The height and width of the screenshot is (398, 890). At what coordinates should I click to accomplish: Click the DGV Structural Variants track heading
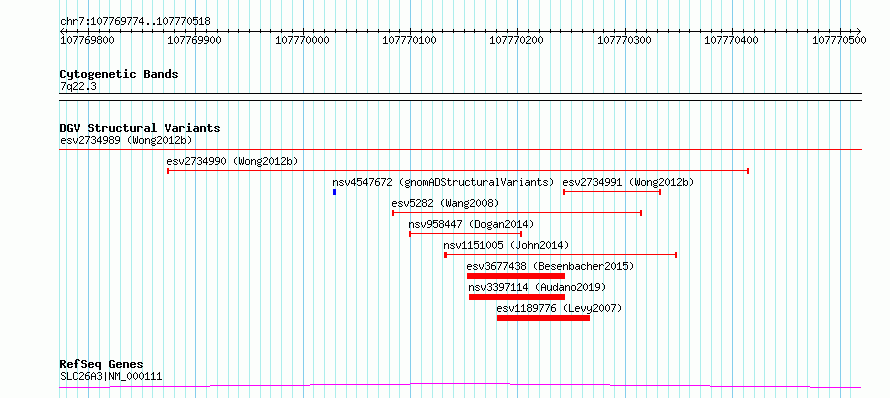pos(140,128)
